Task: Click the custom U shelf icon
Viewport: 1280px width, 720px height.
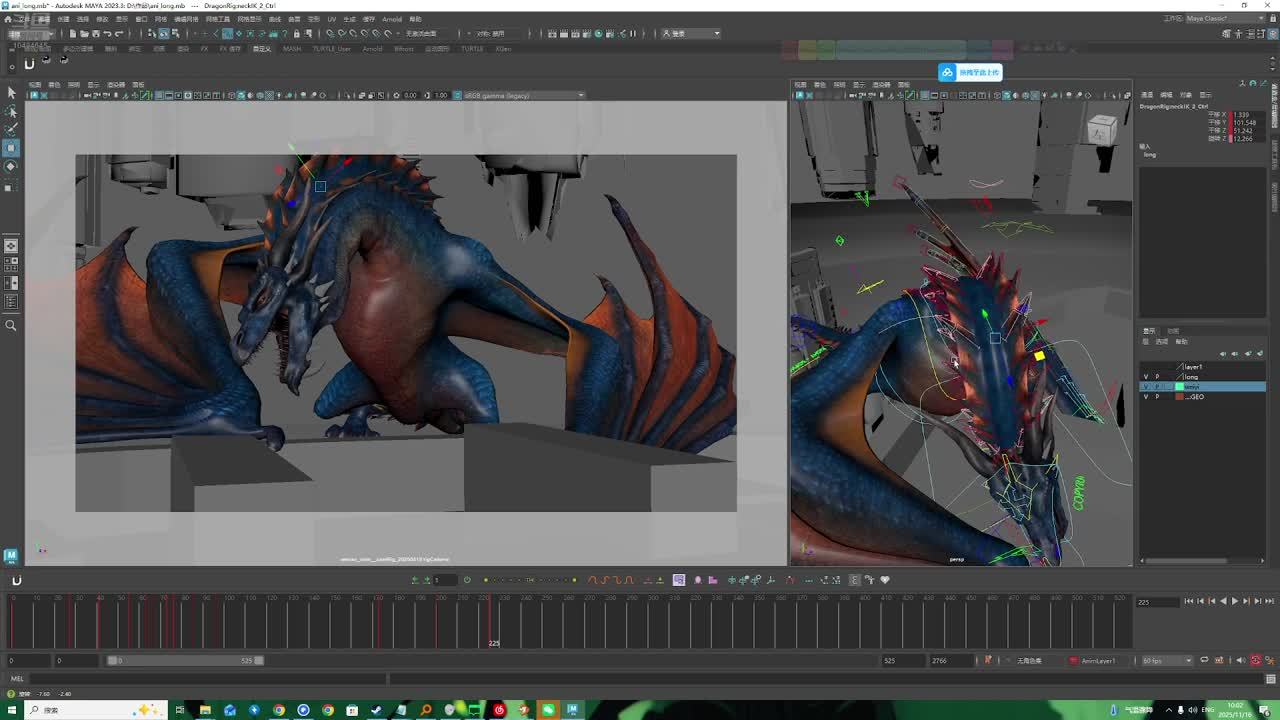Action: click(29, 64)
